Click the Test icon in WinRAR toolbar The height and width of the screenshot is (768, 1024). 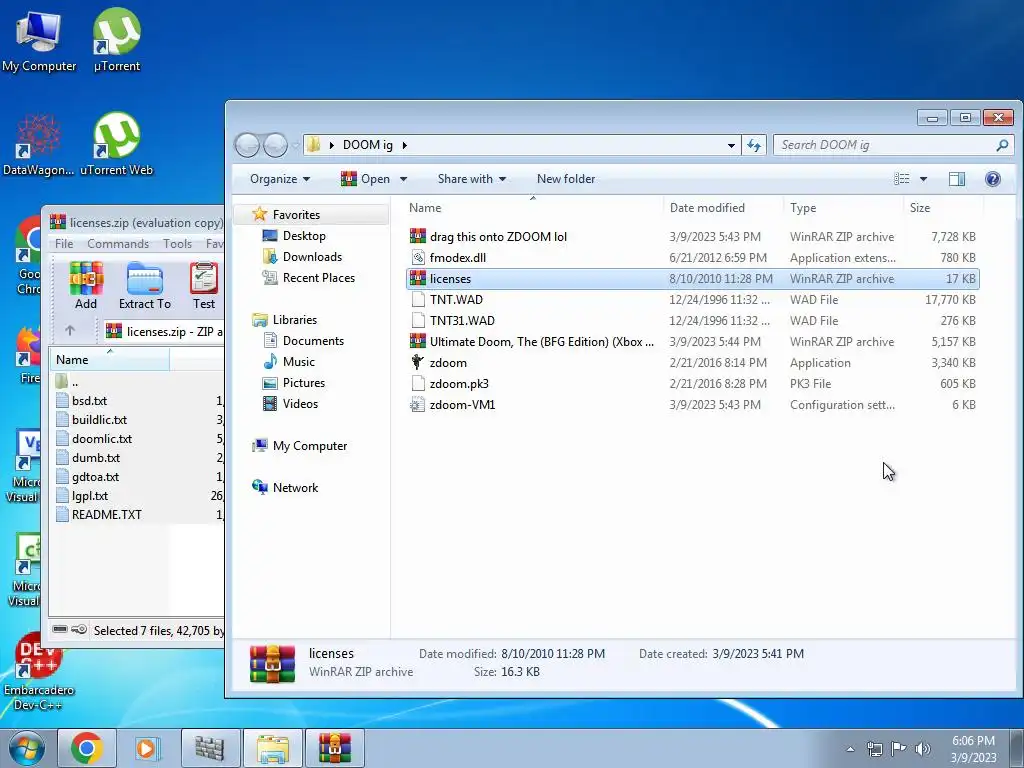click(204, 286)
